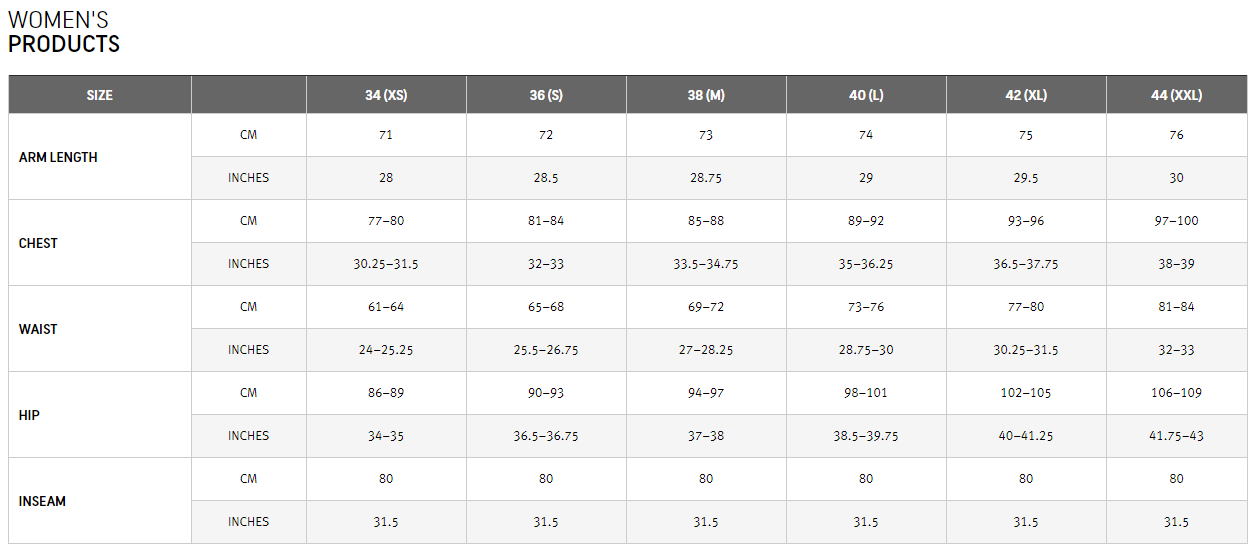Click chest CM value 77–80
The width and height of the screenshot is (1252, 549).
386,221
